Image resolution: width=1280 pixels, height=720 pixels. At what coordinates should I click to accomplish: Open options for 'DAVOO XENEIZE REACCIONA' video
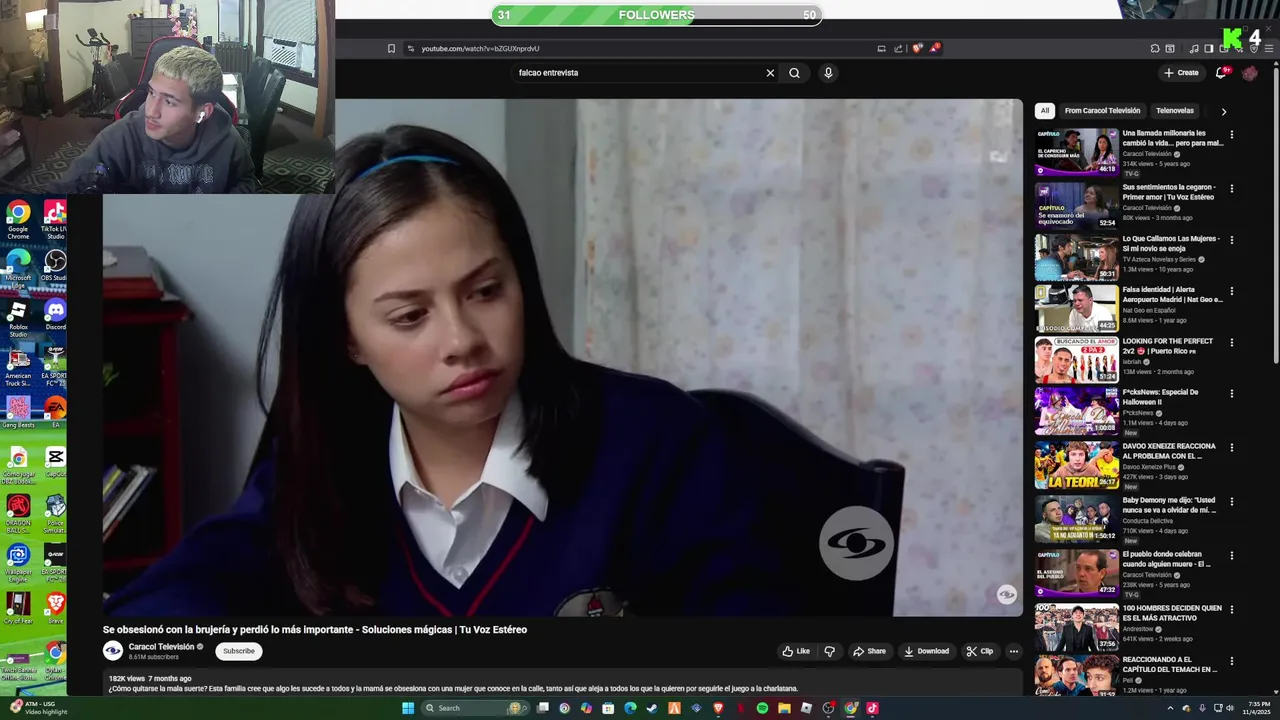(1231, 447)
